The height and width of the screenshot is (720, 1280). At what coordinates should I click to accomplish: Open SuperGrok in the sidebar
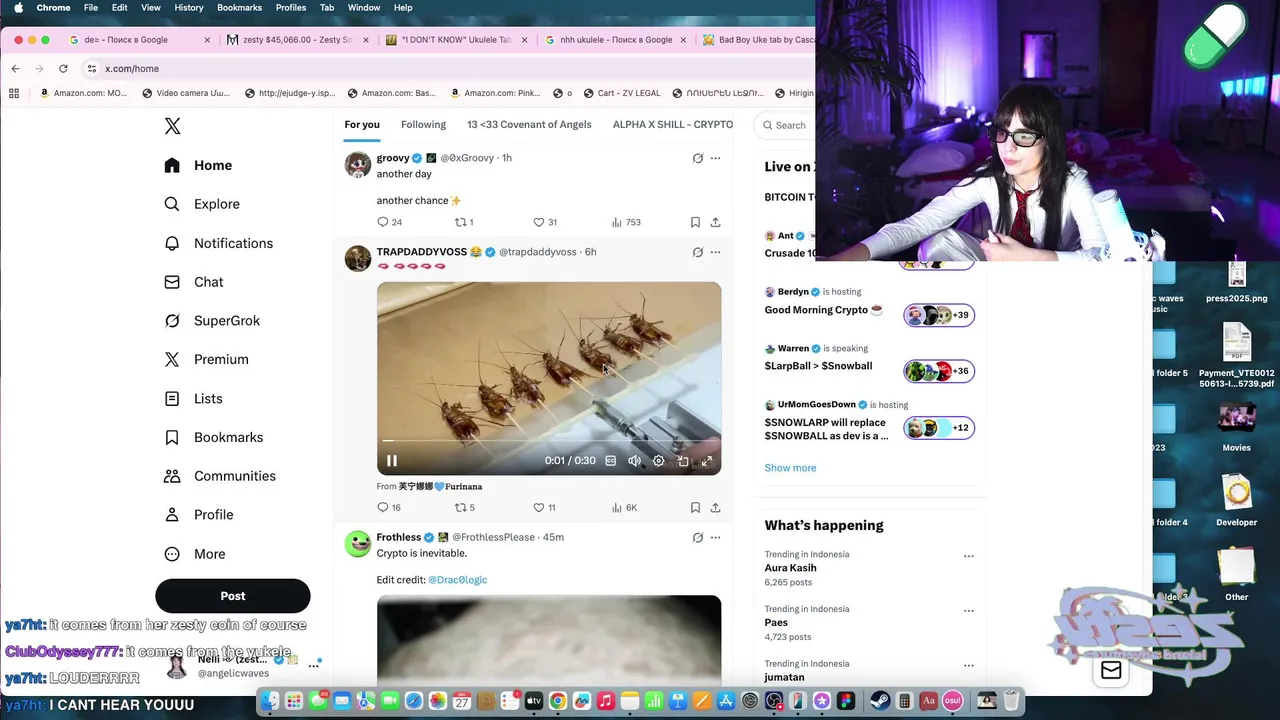[x=212, y=321]
